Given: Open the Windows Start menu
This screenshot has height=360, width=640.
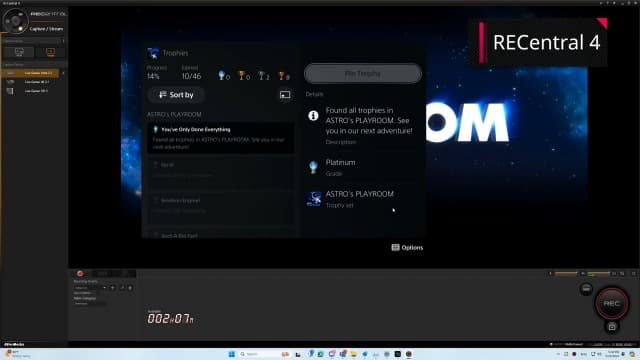Looking at the screenshot, I should tap(232, 354).
